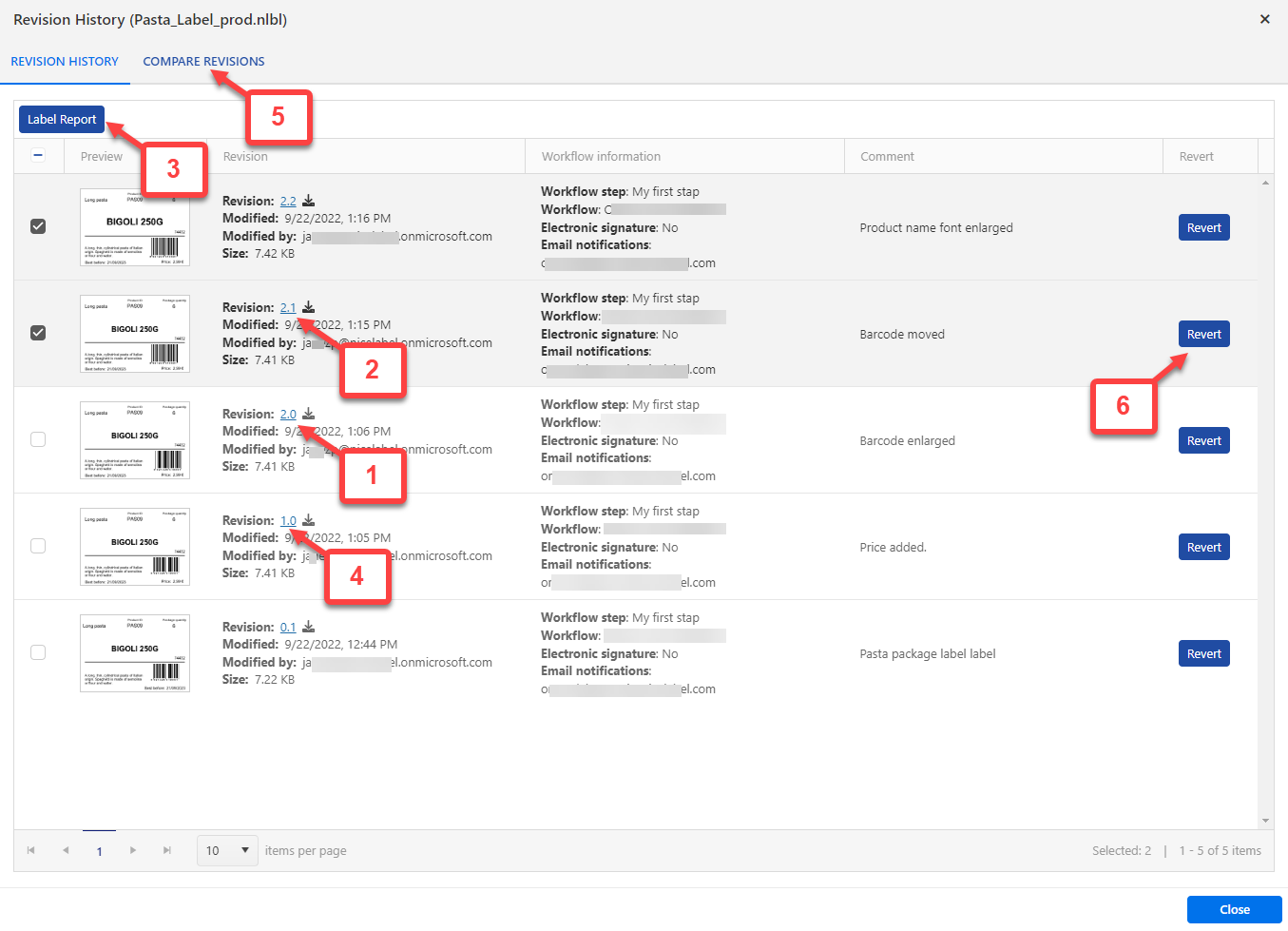The height and width of the screenshot is (931, 1288).
Task: Open the Revision History tab
Action: pyautogui.click(x=65, y=62)
